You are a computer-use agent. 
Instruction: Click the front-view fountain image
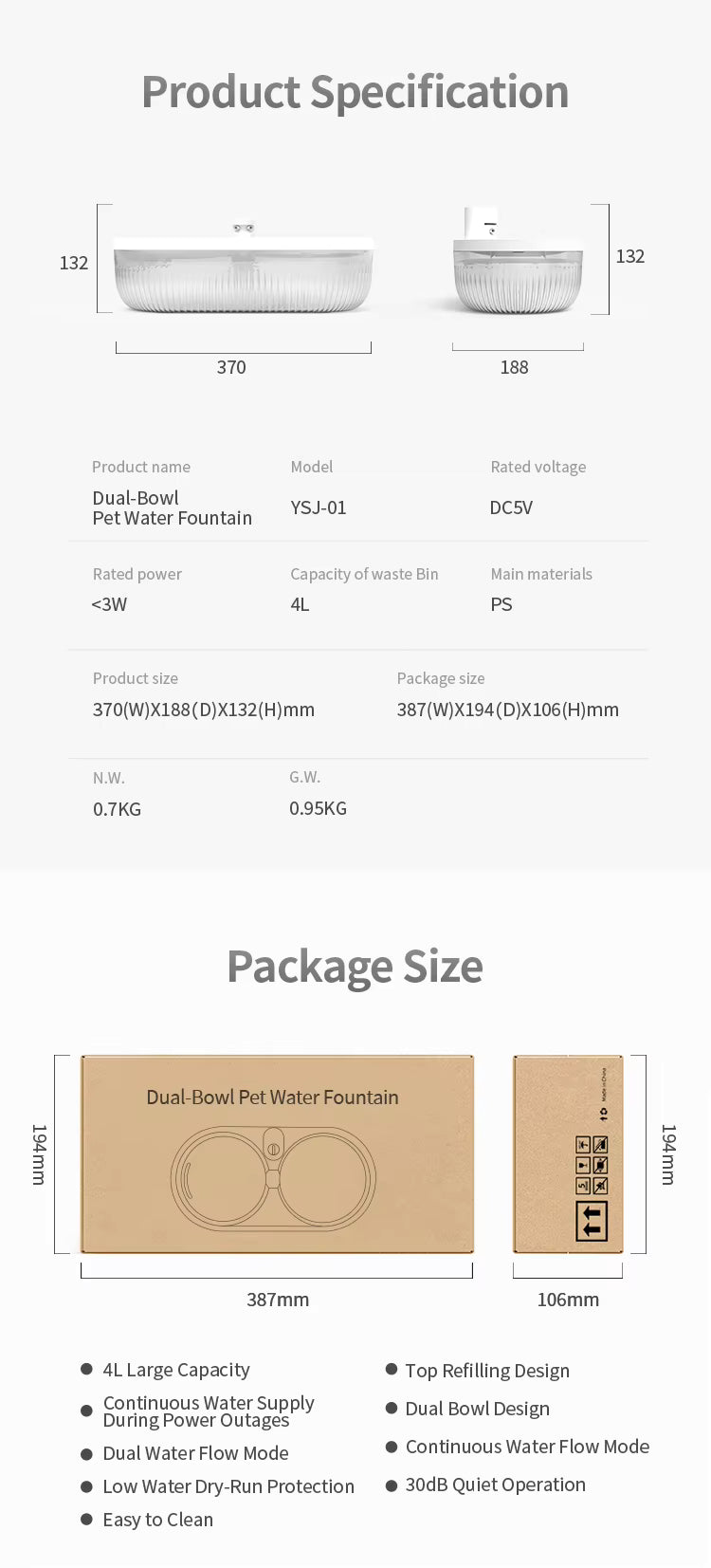244,268
